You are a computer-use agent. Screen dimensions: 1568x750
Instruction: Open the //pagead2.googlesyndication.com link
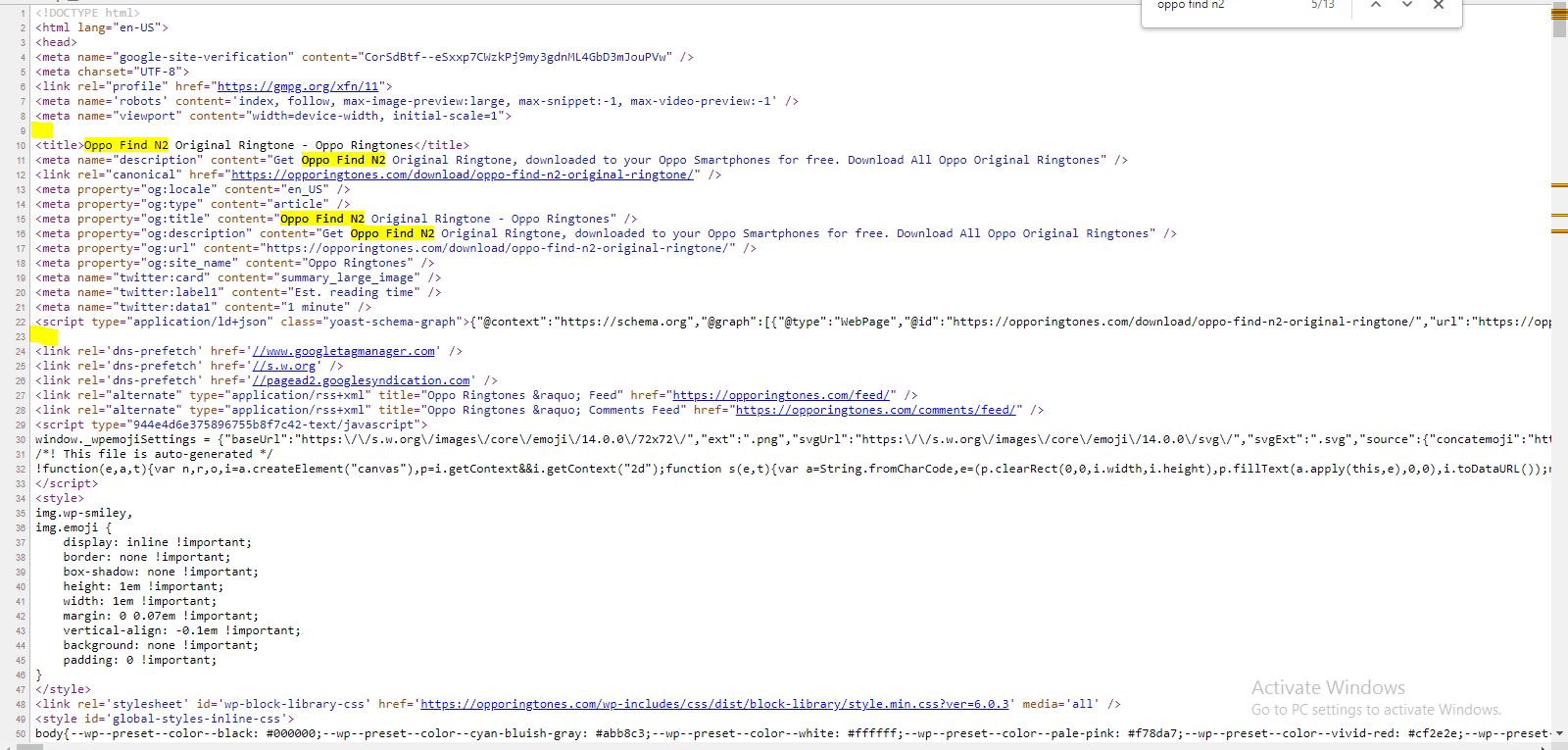362,380
